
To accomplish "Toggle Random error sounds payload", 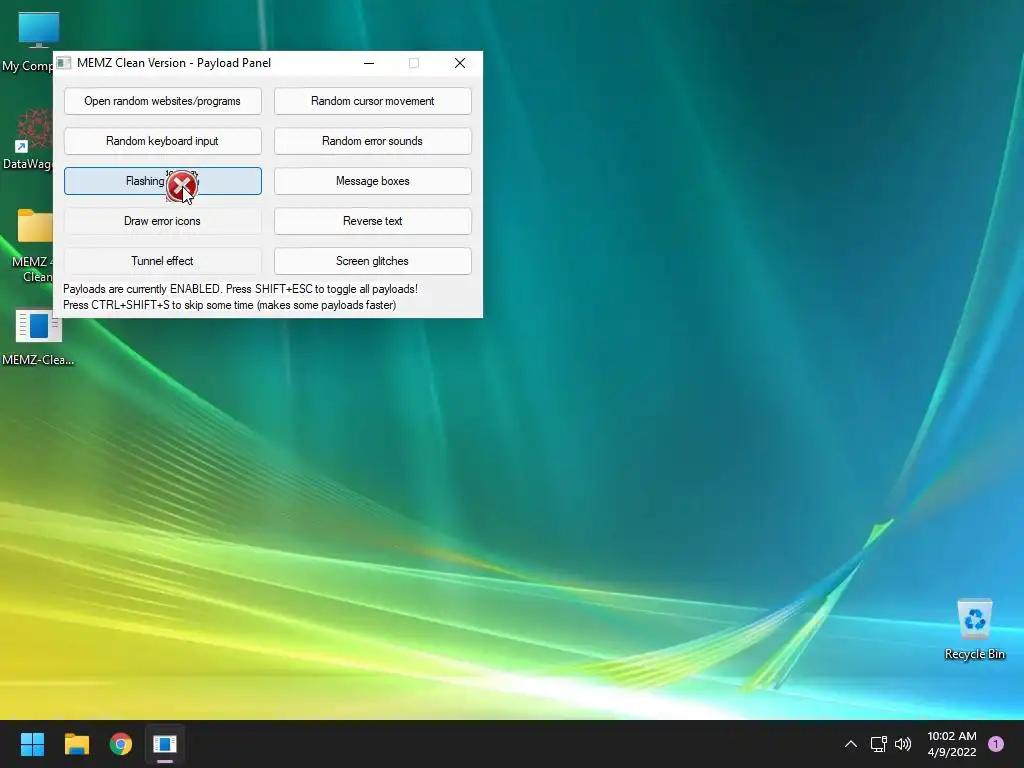I will point(372,141).
